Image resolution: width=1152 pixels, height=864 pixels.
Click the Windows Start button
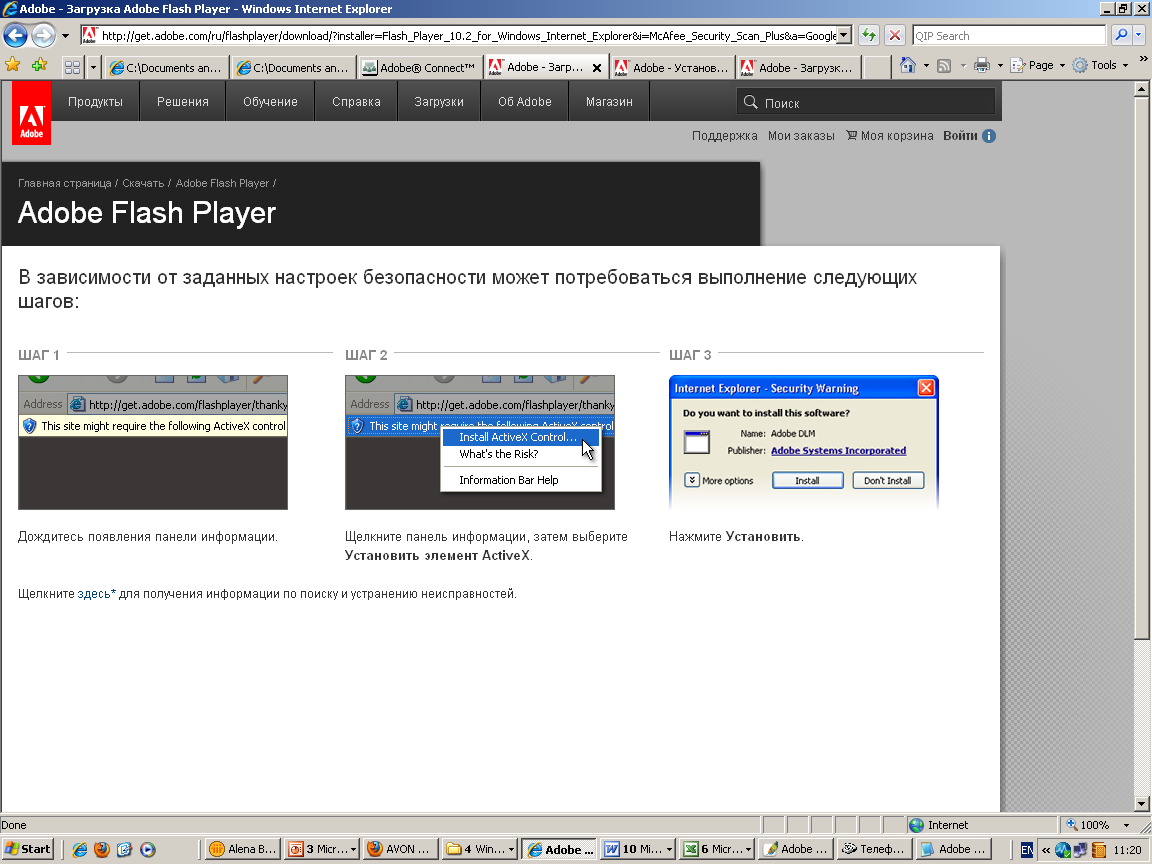[27, 849]
